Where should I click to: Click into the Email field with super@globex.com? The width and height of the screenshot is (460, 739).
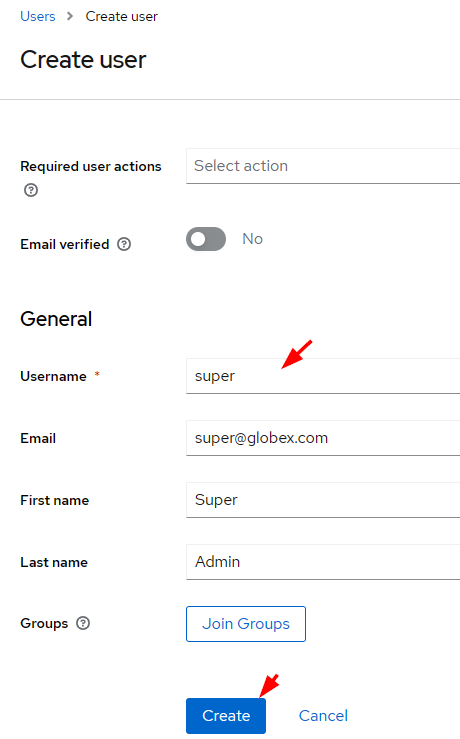(x=323, y=438)
